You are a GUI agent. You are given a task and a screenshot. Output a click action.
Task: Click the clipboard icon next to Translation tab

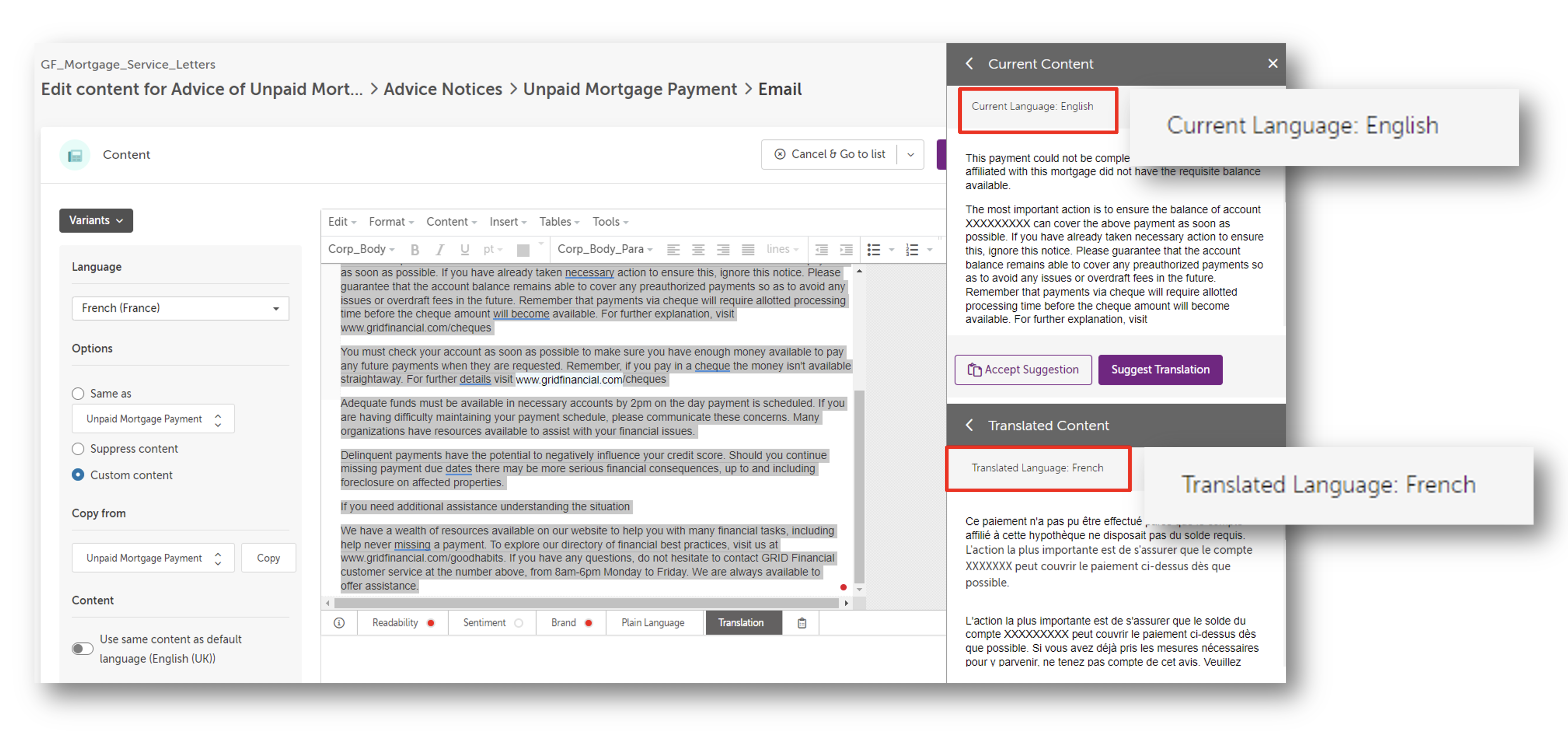802,622
